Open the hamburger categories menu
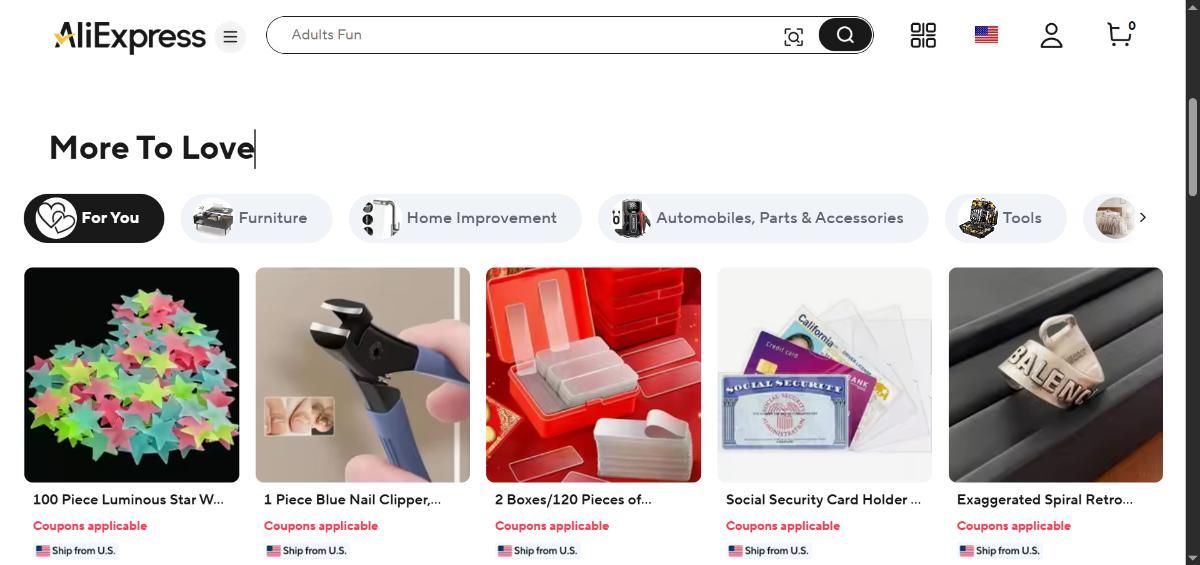The width and height of the screenshot is (1200, 565). (230, 37)
